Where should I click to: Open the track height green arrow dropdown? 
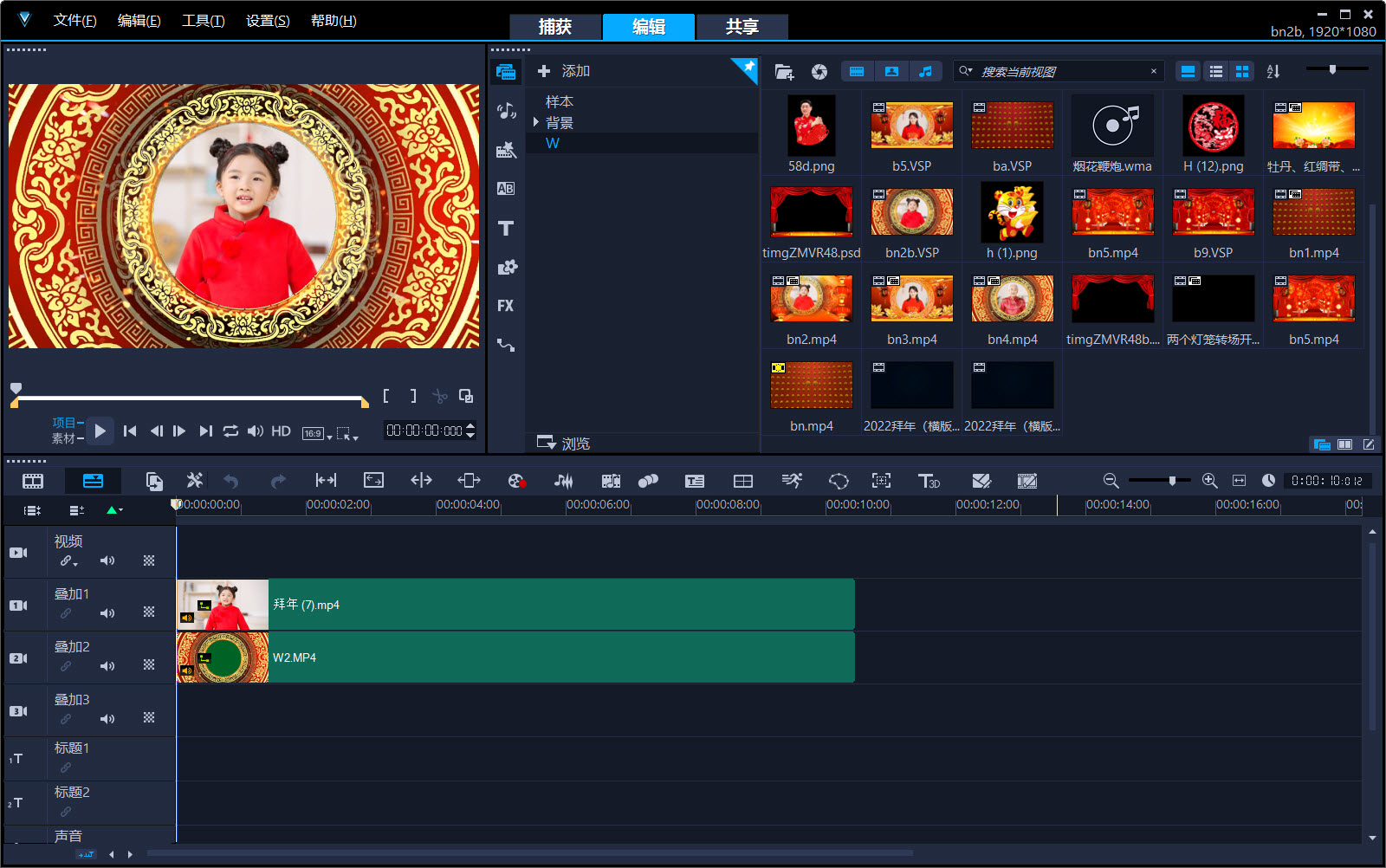[114, 510]
